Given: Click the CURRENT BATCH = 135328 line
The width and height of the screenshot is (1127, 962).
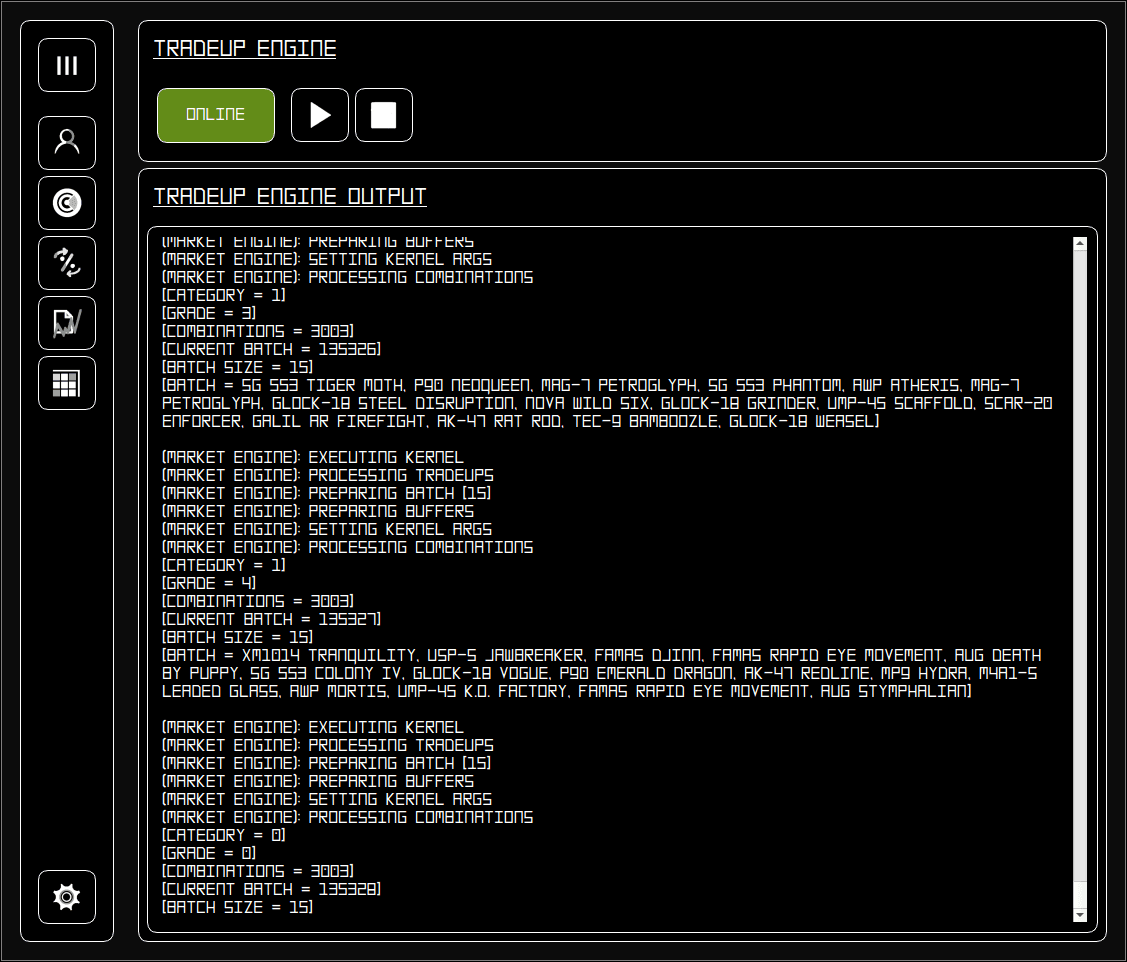Looking at the screenshot, I should [x=271, y=889].
